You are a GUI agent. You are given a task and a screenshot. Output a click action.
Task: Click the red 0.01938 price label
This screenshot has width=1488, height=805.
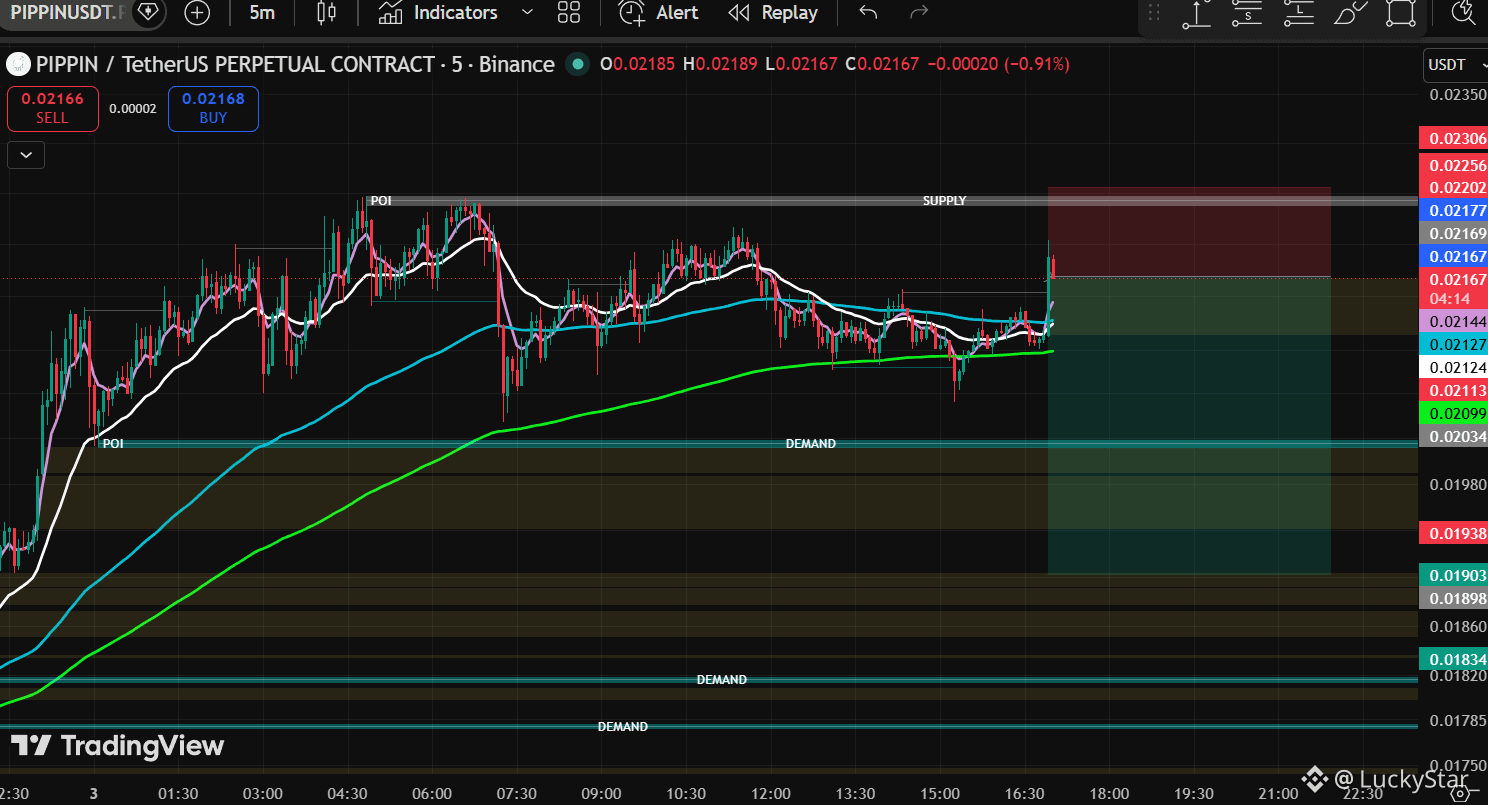pos(1454,533)
